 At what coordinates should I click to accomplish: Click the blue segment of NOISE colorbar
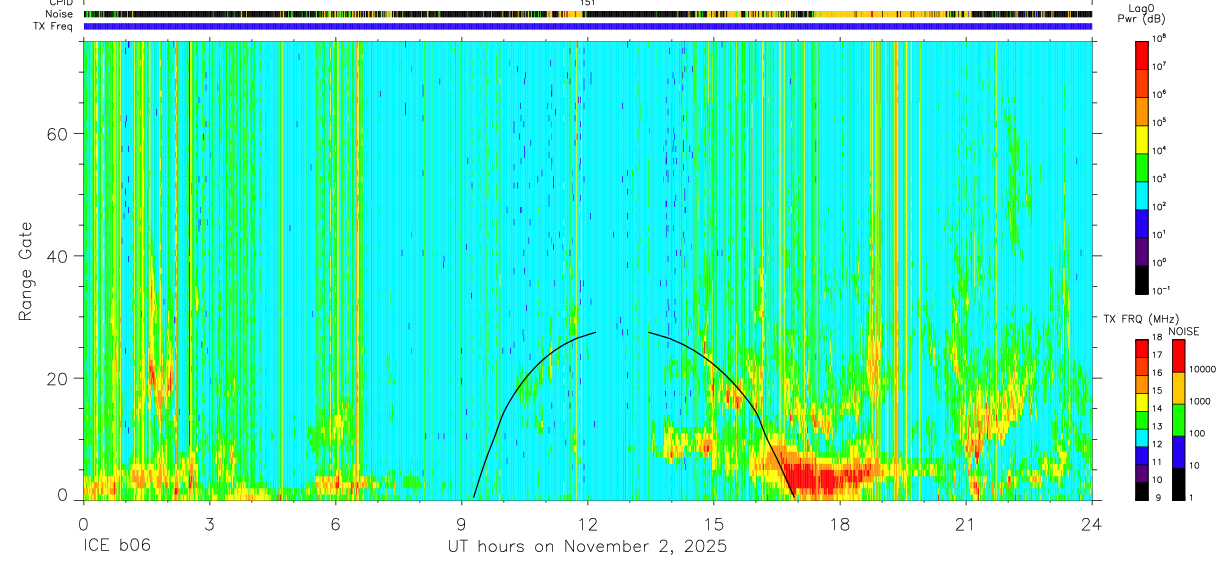[1179, 451]
